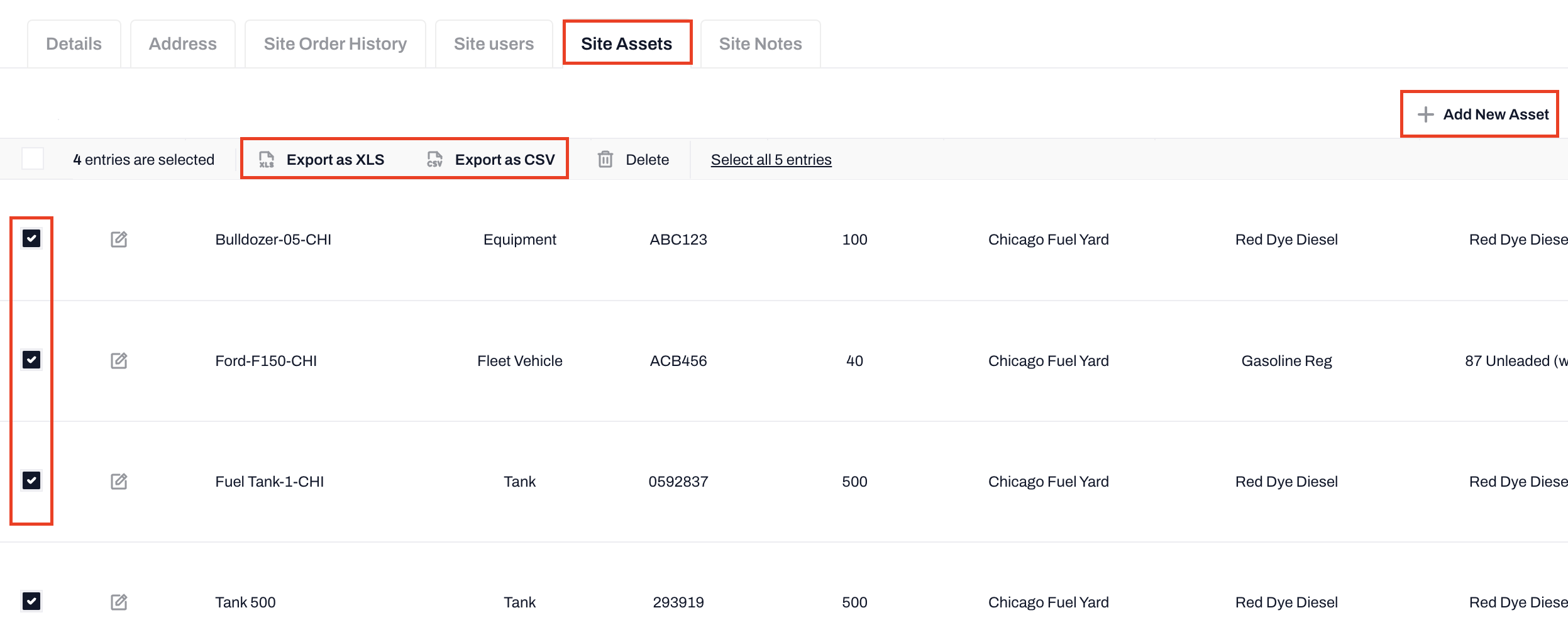Click the XLS file export icon
Screen dimensions: 1568x620
267,160
